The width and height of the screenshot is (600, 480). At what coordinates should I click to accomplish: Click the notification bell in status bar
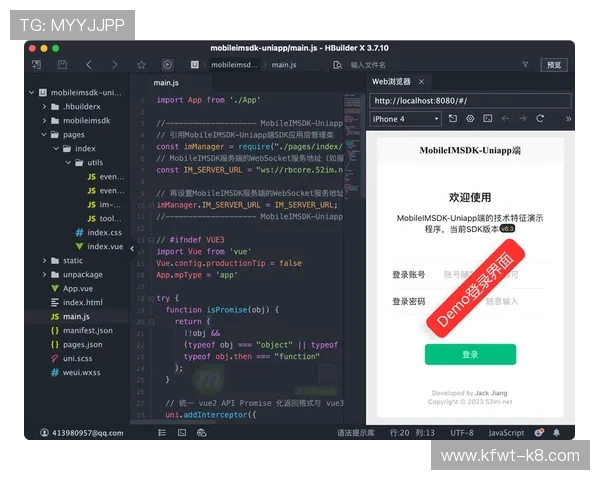pyautogui.click(x=556, y=433)
